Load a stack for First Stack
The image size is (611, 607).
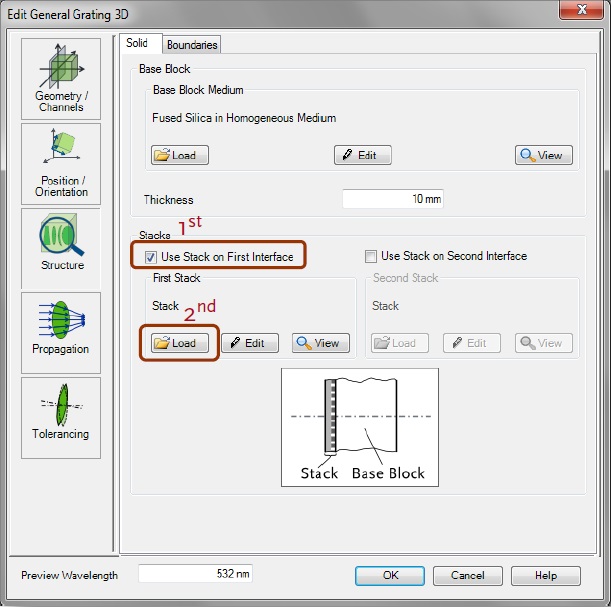[x=180, y=343]
